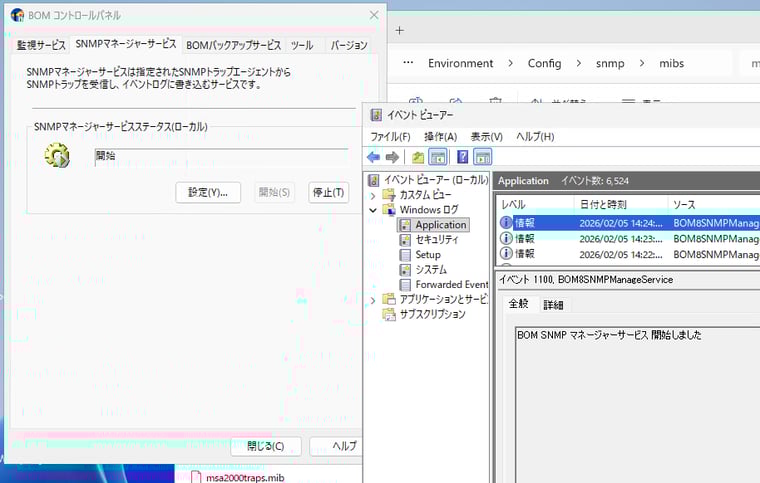This screenshot has height=483, width=760.
Task: Click the disabled 開始(S) button
Action: click(x=274, y=192)
